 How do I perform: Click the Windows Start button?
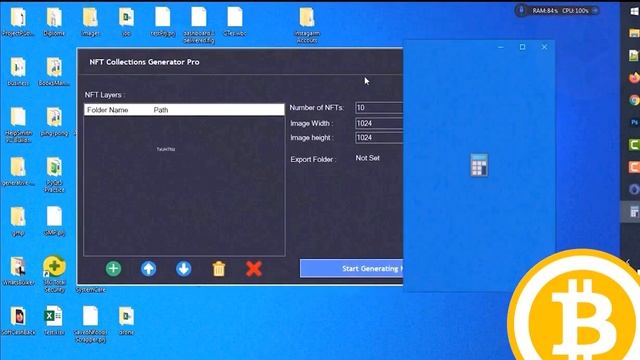[634, 11]
